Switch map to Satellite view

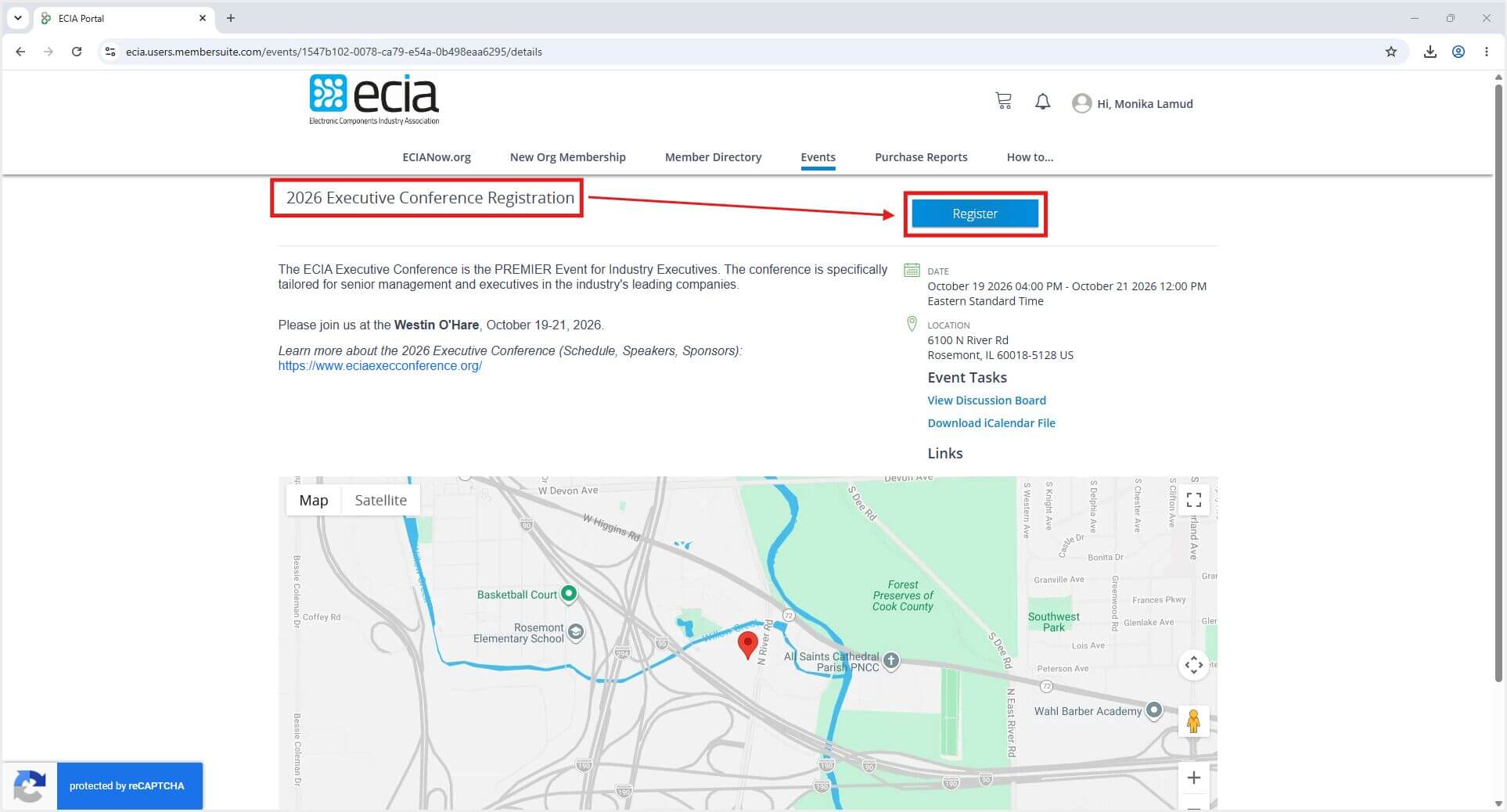(380, 500)
